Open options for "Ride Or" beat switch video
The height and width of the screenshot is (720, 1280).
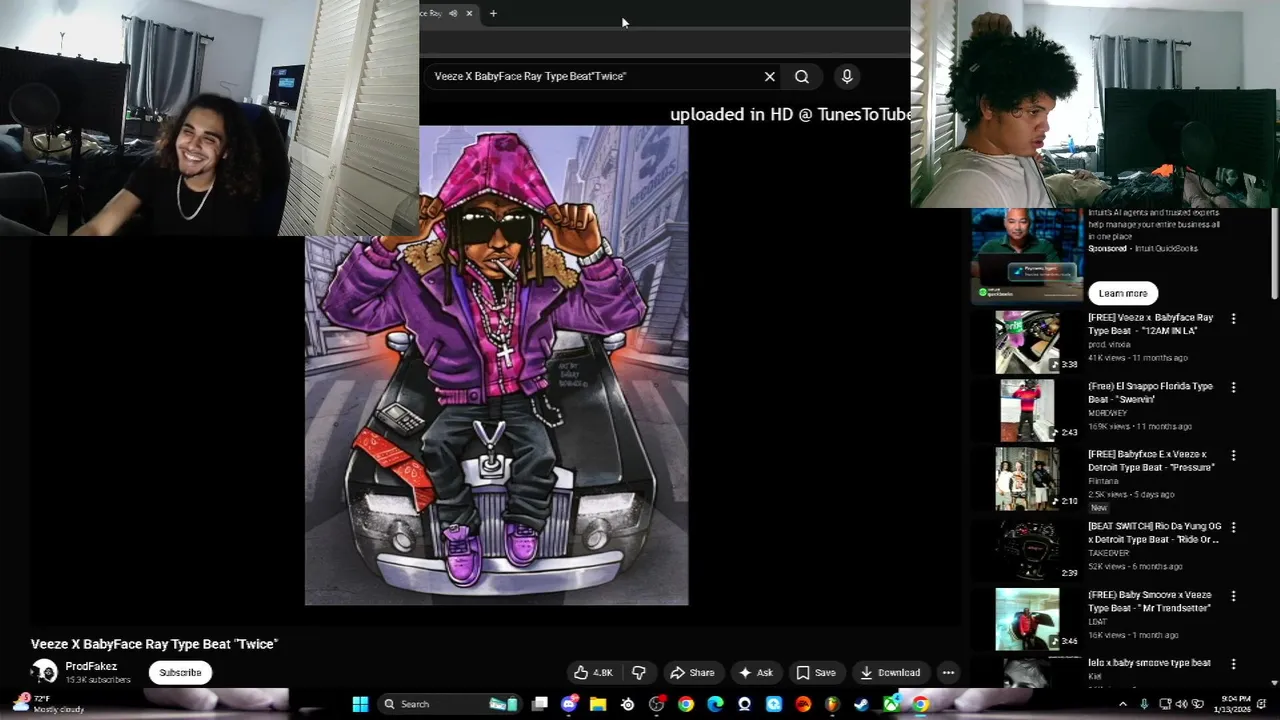click(1233, 527)
